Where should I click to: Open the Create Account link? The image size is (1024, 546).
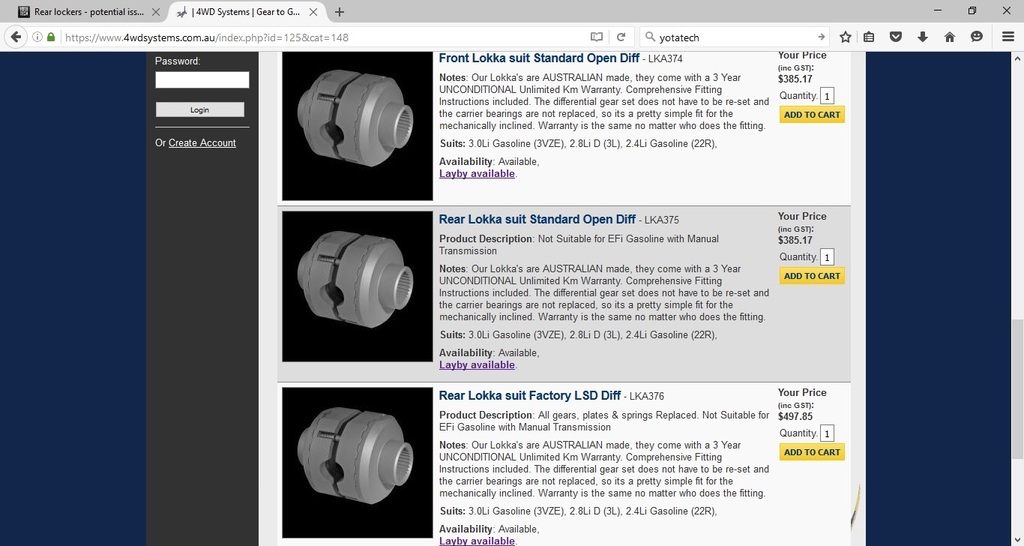tap(202, 142)
